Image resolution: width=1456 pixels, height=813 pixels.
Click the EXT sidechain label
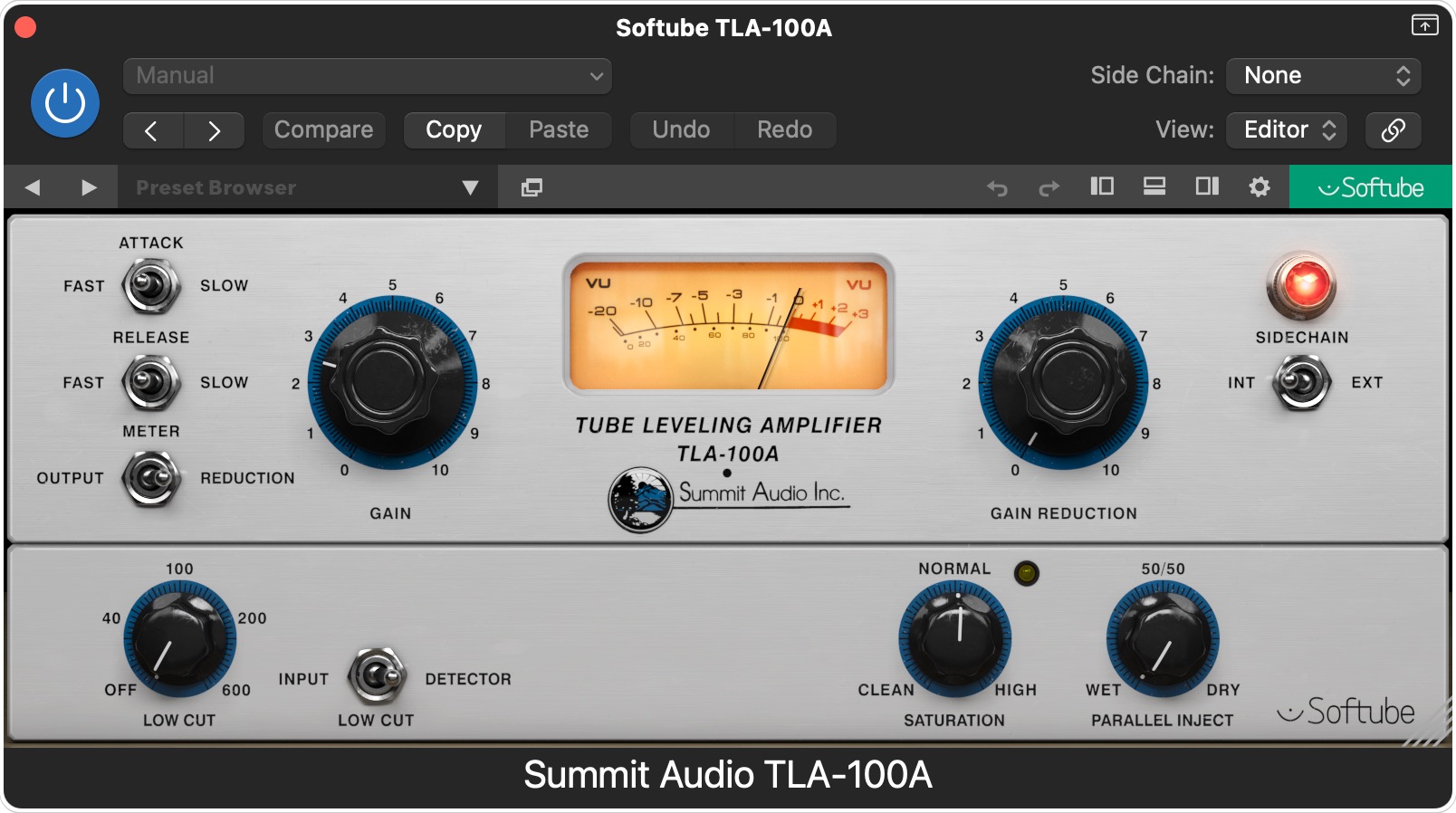(1366, 383)
